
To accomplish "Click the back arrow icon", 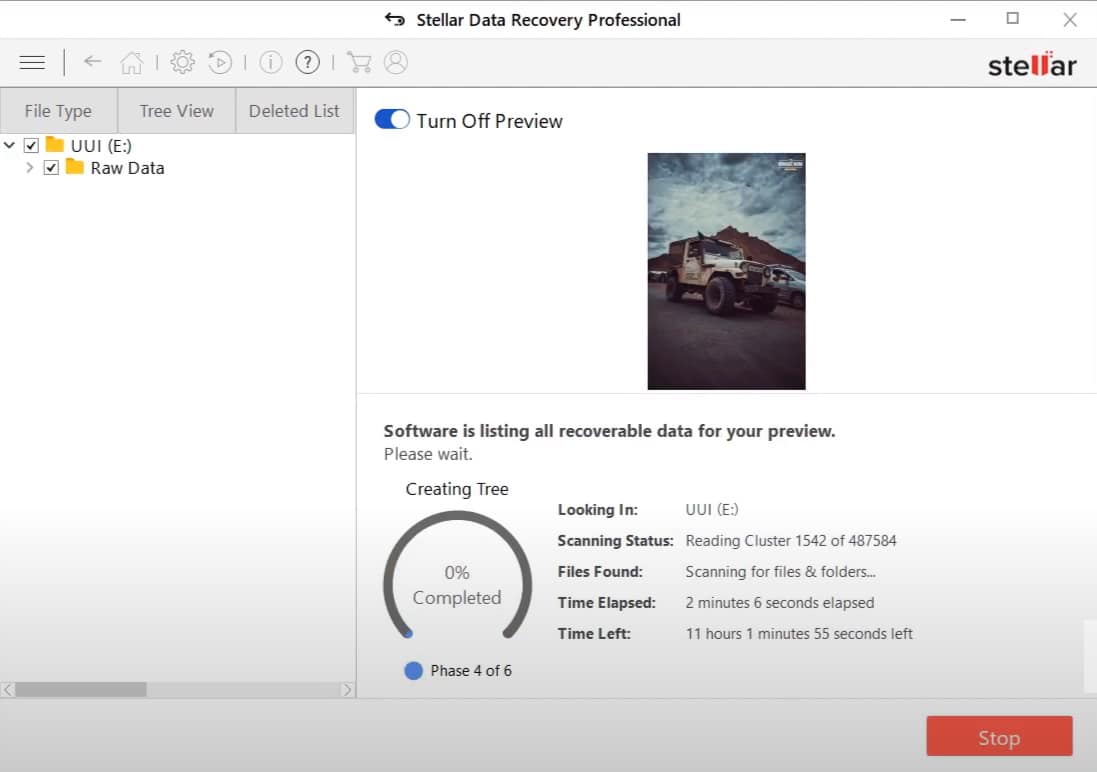I will (x=93, y=62).
